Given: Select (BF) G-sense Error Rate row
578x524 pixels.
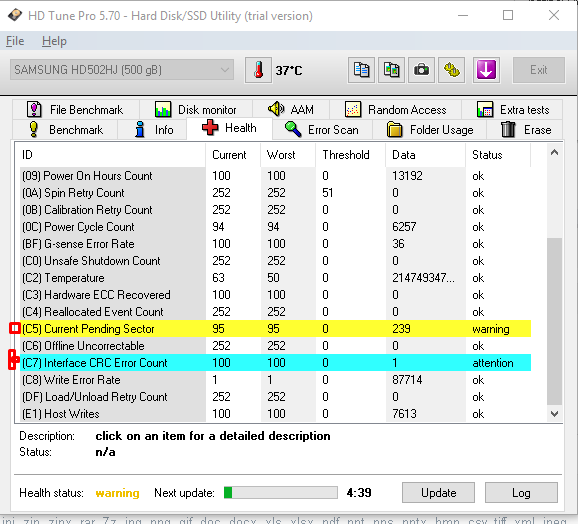Looking at the screenshot, I should coord(275,244).
